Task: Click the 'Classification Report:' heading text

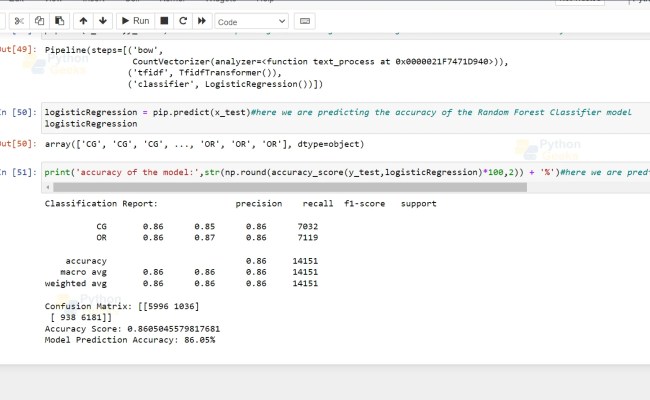Action: (x=101, y=204)
